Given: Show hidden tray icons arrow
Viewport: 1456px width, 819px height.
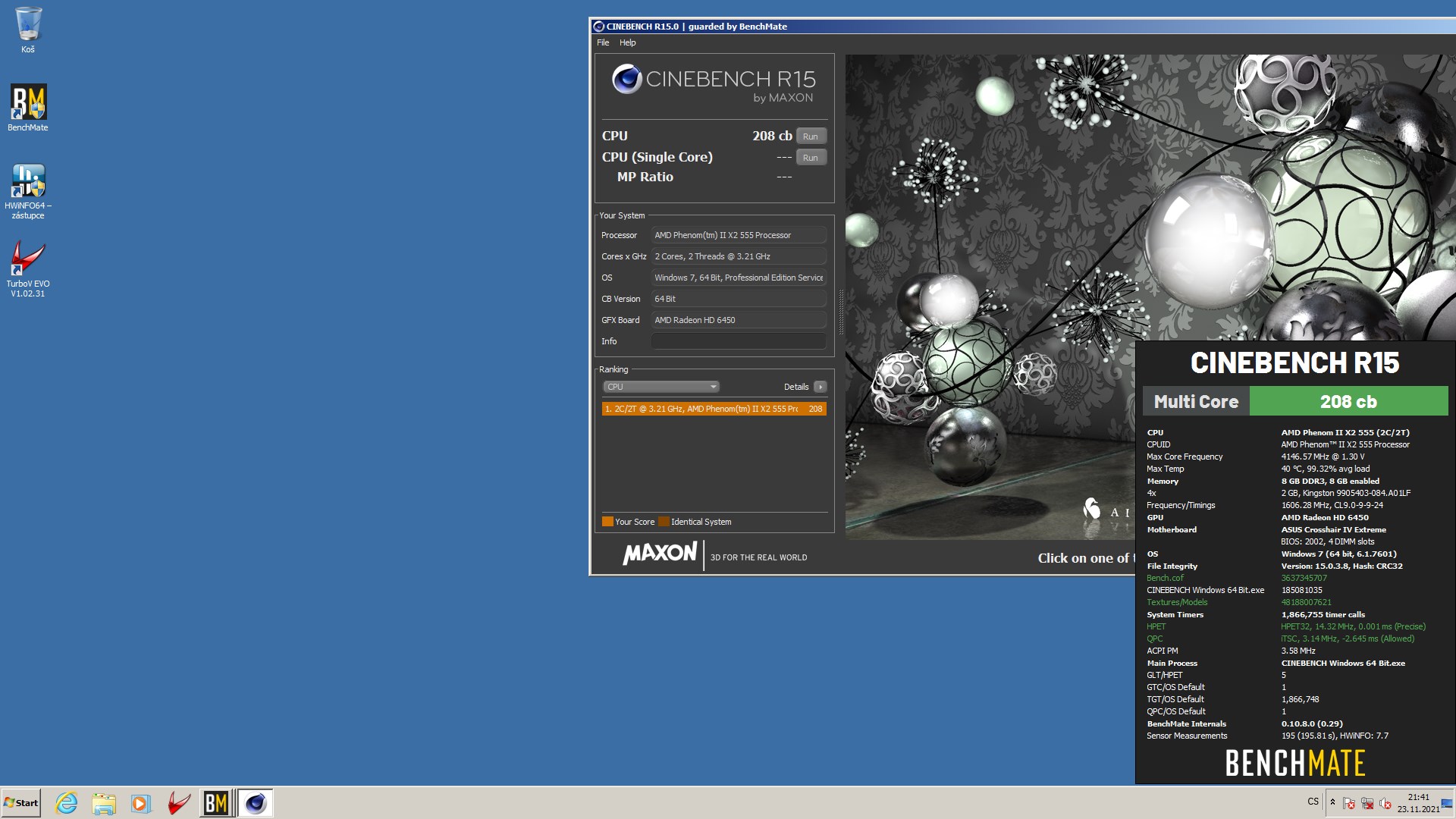Looking at the screenshot, I should (1332, 802).
